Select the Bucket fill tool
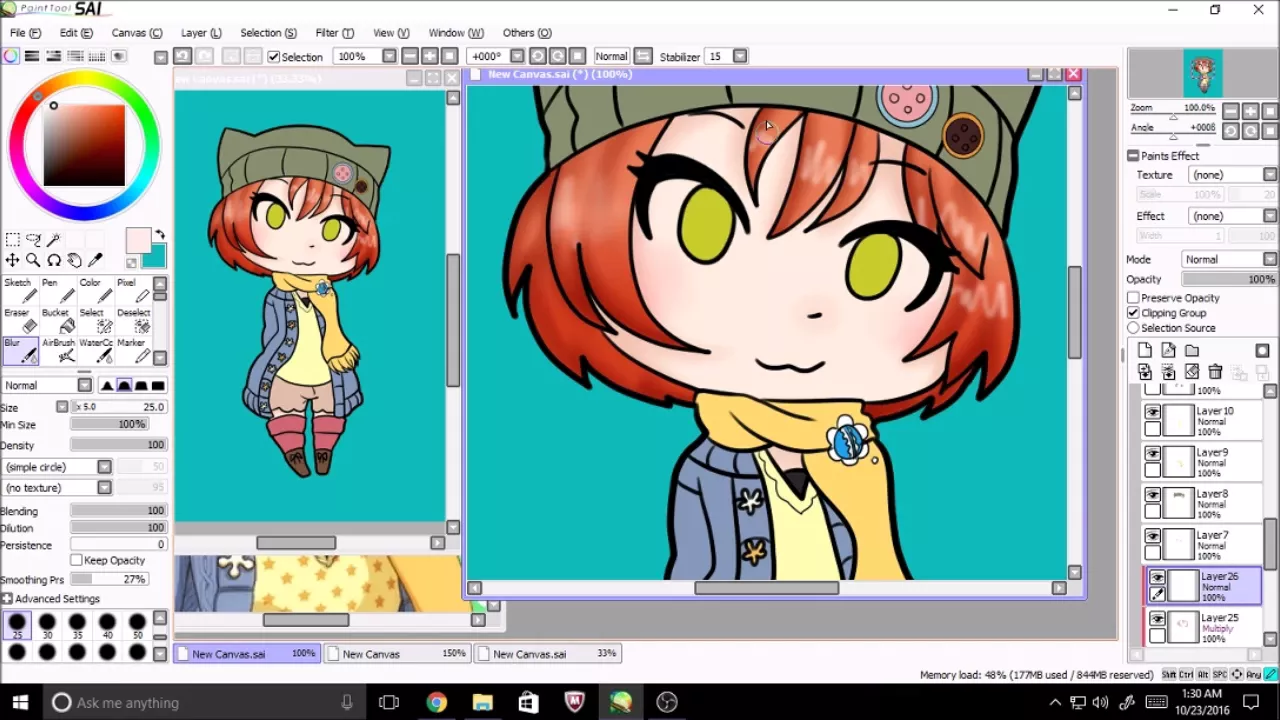1280x720 pixels. (x=58, y=320)
